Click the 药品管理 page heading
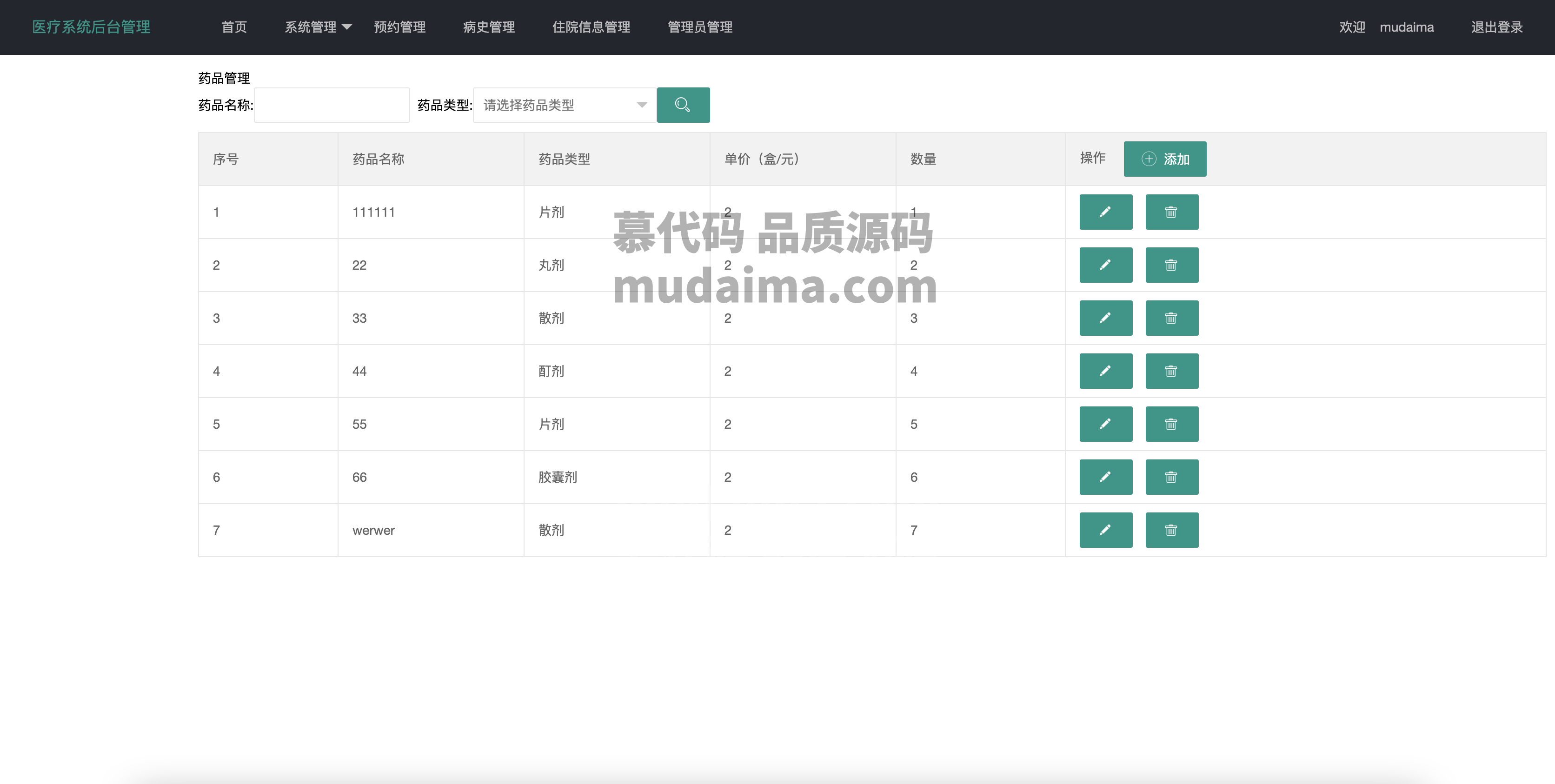Screen dimensions: 1555x784 224,78
